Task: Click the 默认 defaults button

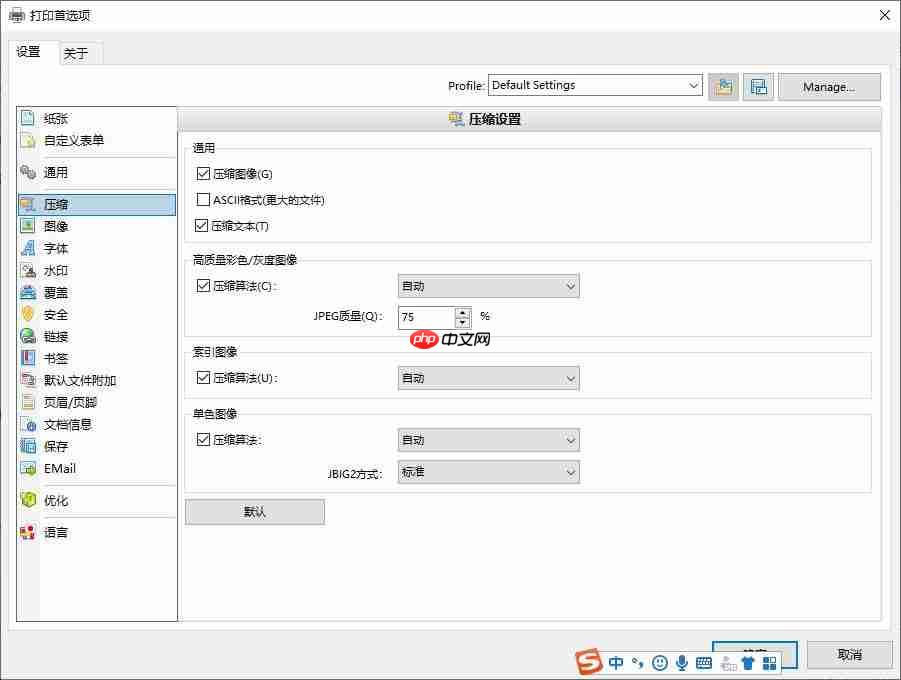Action: pos(255,512)
